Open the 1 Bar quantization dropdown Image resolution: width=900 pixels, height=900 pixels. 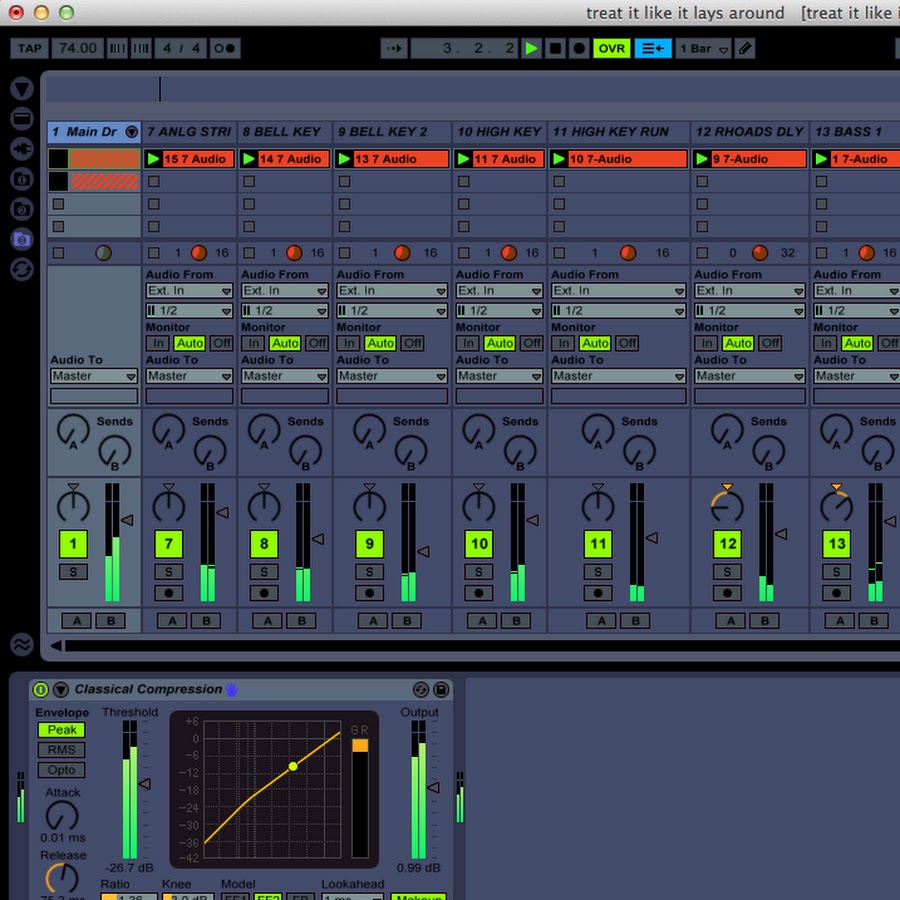click(704, 48)
